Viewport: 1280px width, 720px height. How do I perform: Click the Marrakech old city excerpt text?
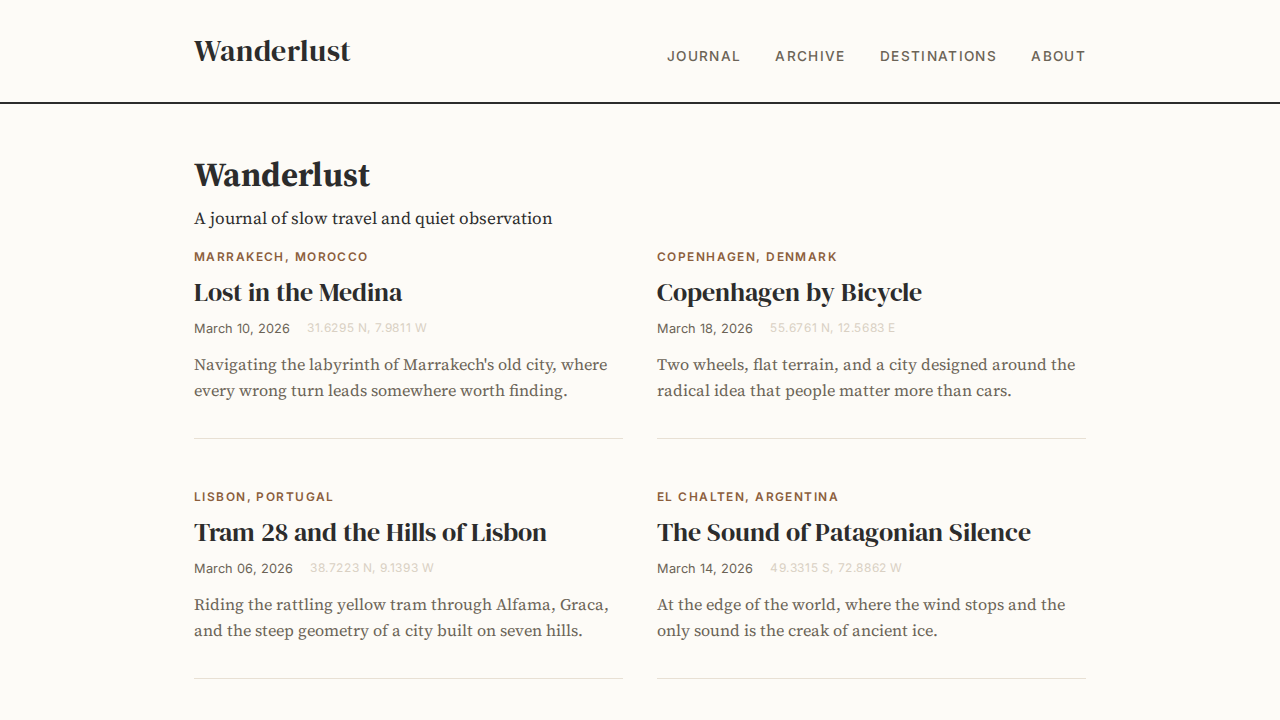pyautogui.click(x=400, y=378)
